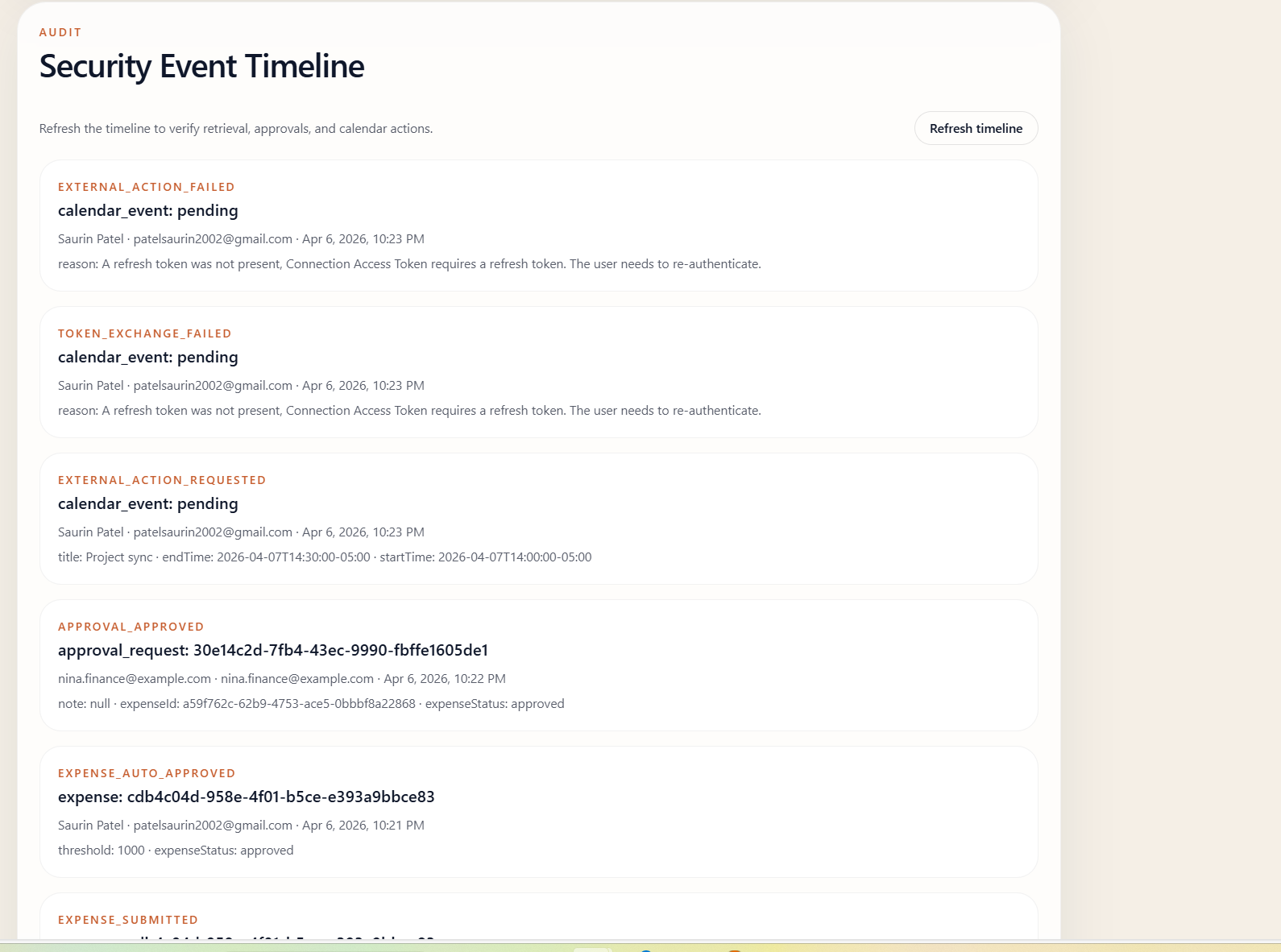Select the EXPENSE_AUTO_APPROVED event label
Screen dimensions: 1281x952
point(147,773)
